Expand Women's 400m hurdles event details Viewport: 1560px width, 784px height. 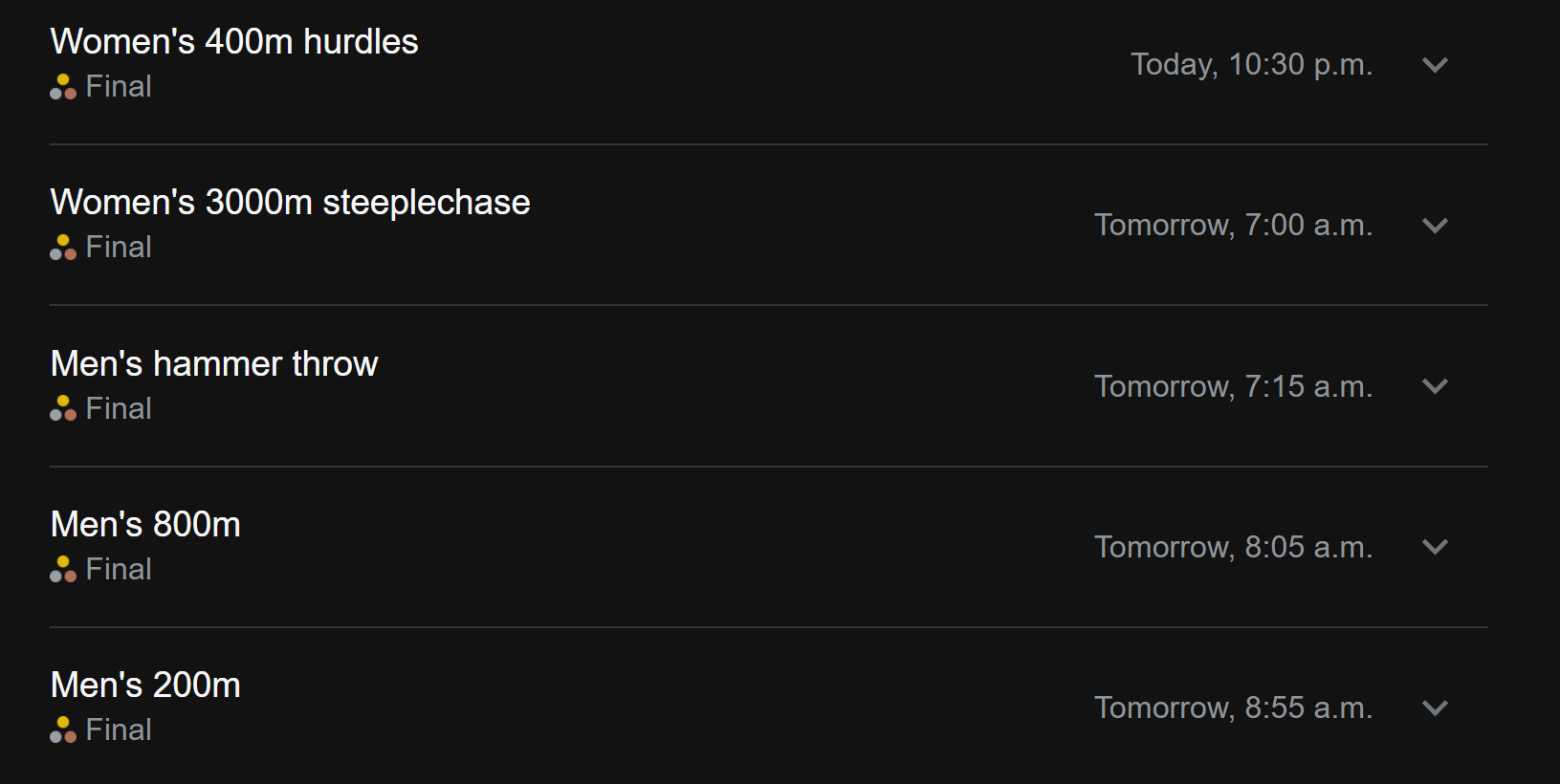tap(1435, 65)
